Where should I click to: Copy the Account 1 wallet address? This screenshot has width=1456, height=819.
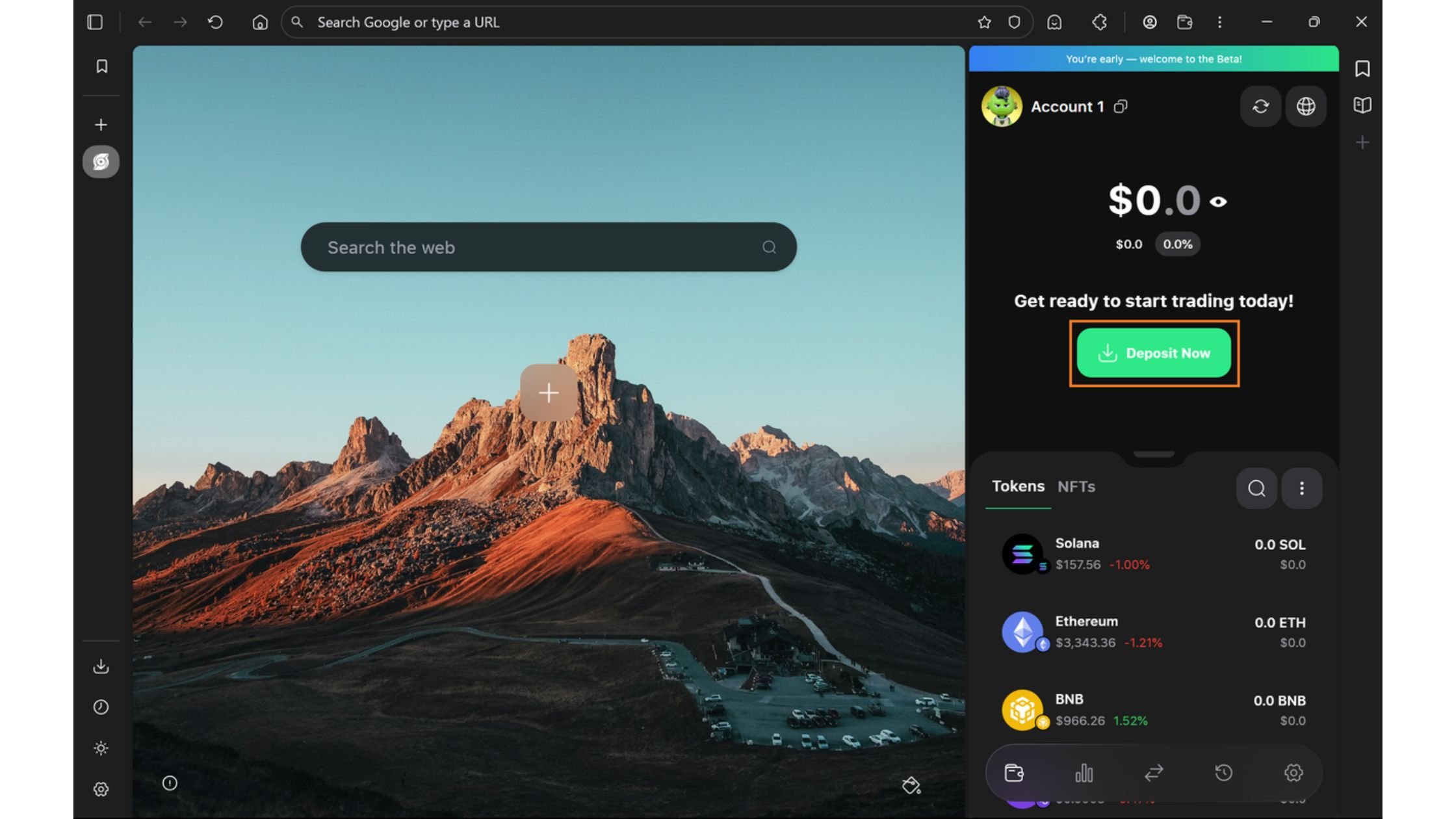click(x=1119, y=107)
